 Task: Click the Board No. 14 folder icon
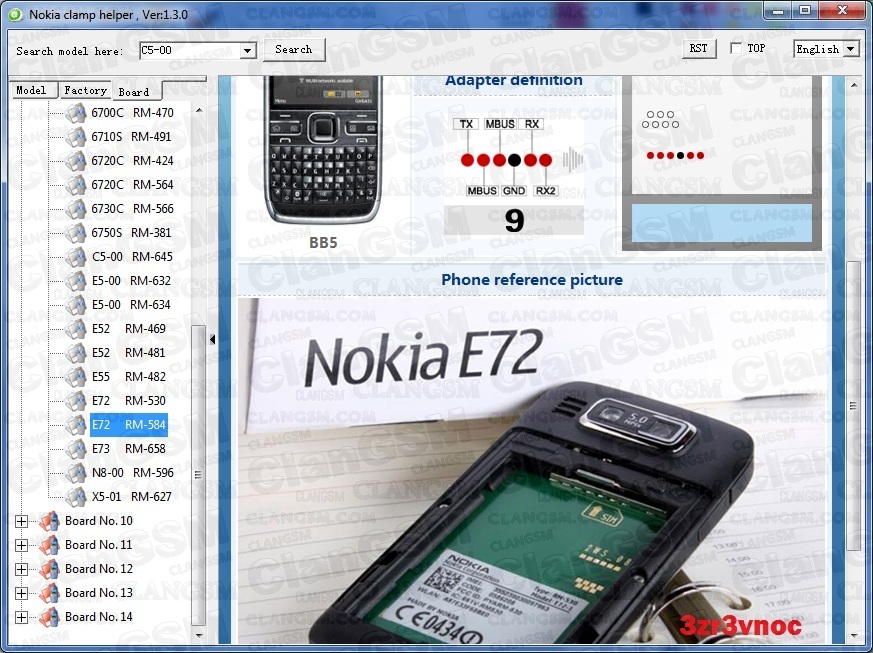(50, 616)
